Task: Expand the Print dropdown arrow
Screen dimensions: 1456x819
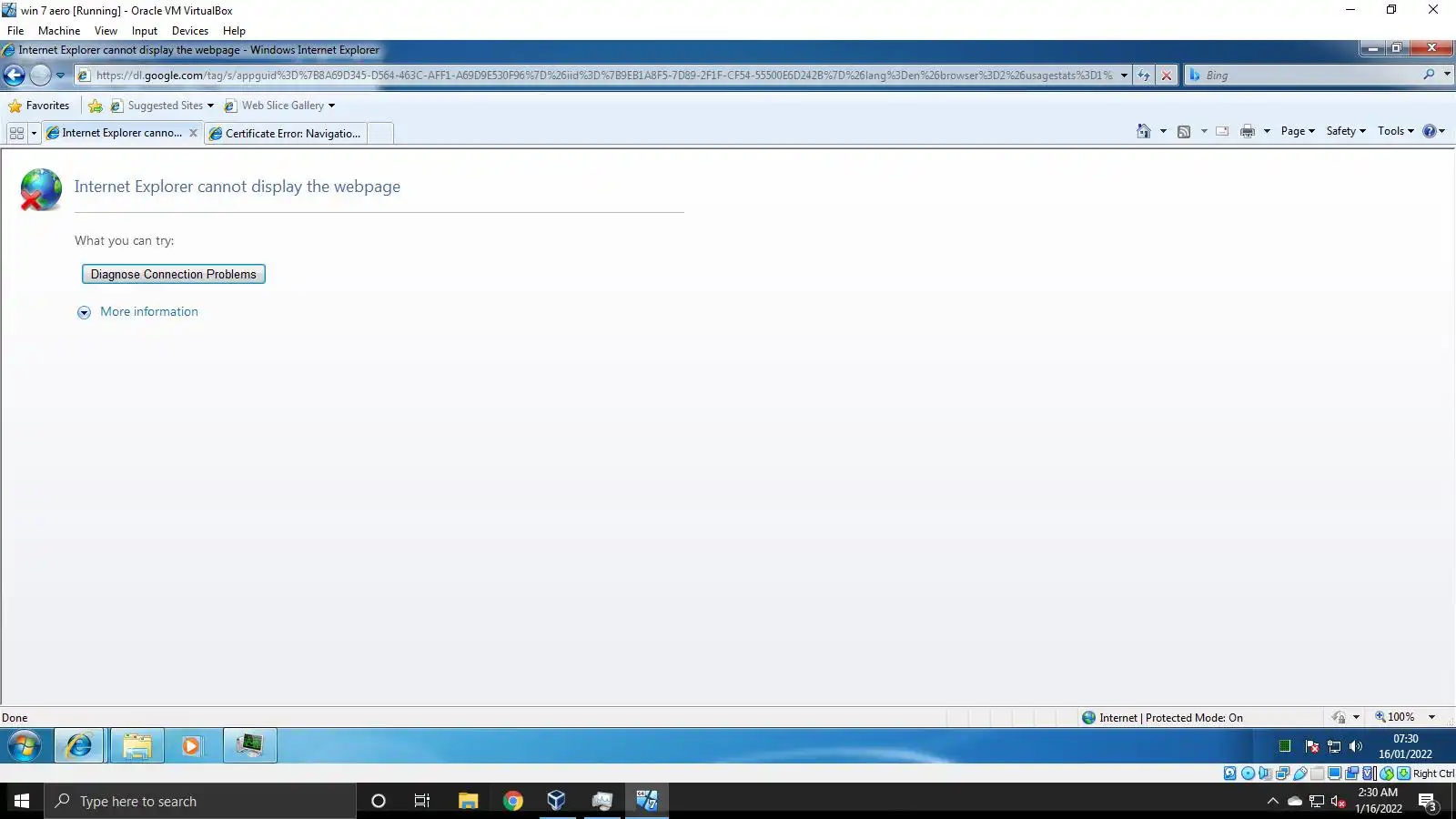Action: pos(1267,131)
